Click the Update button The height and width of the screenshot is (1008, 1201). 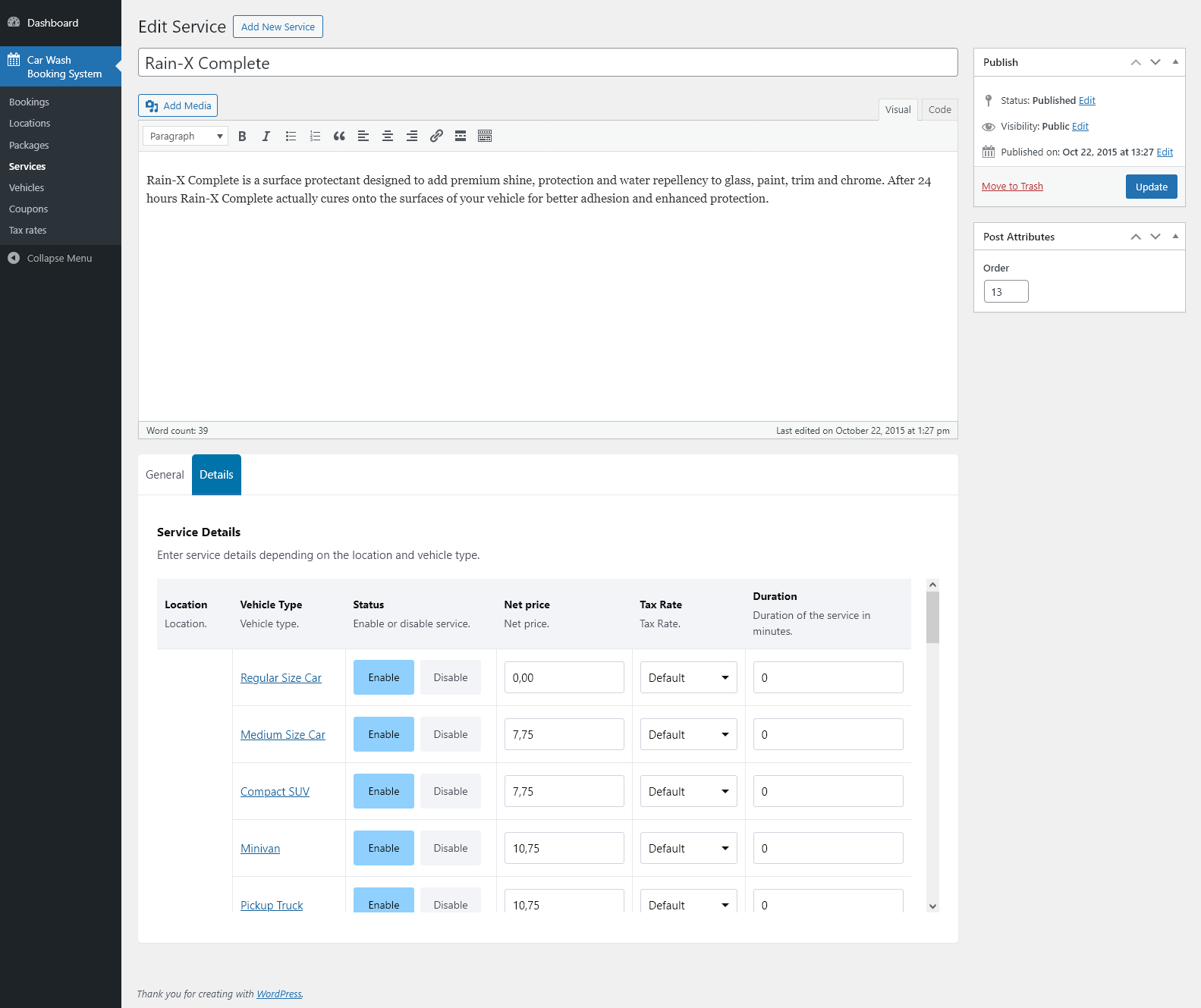click(x=1151, y=187)
